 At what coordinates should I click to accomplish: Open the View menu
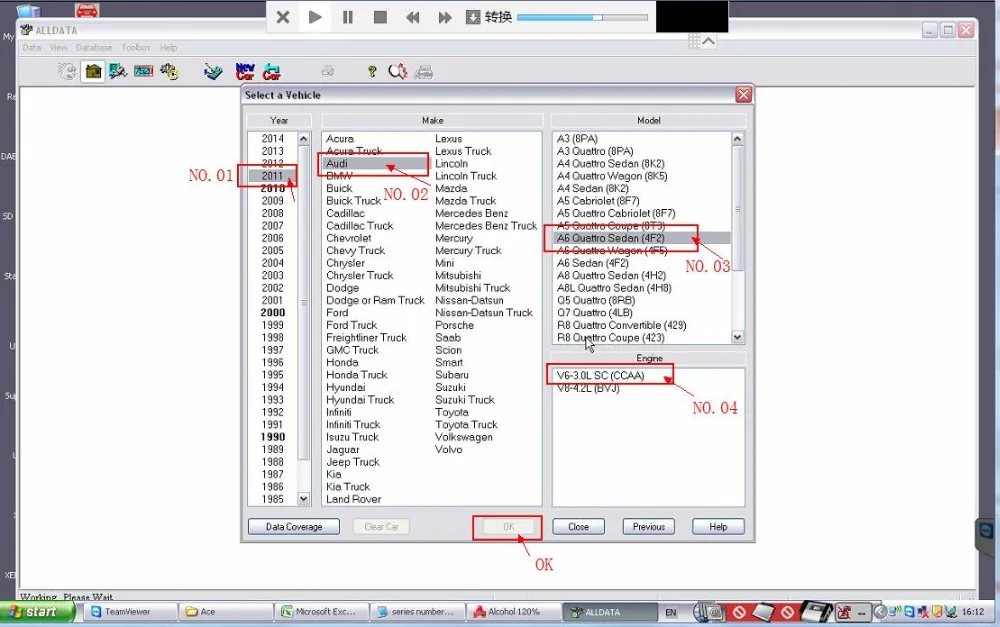point(58,48)
